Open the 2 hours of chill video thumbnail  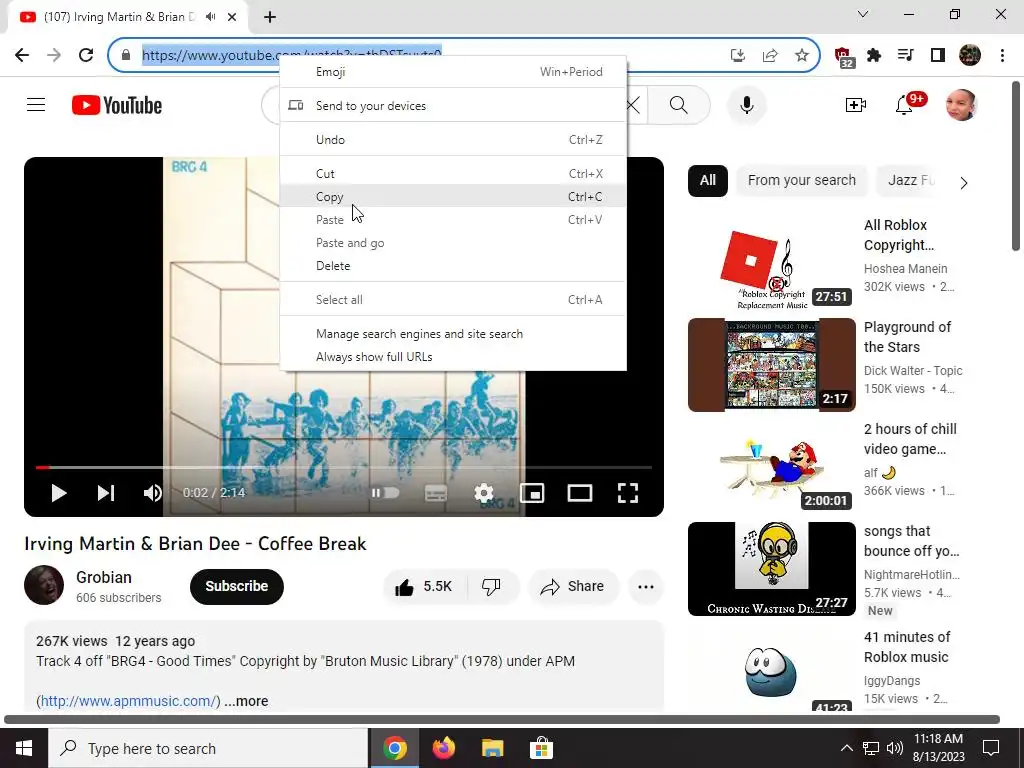pos(771,467)
